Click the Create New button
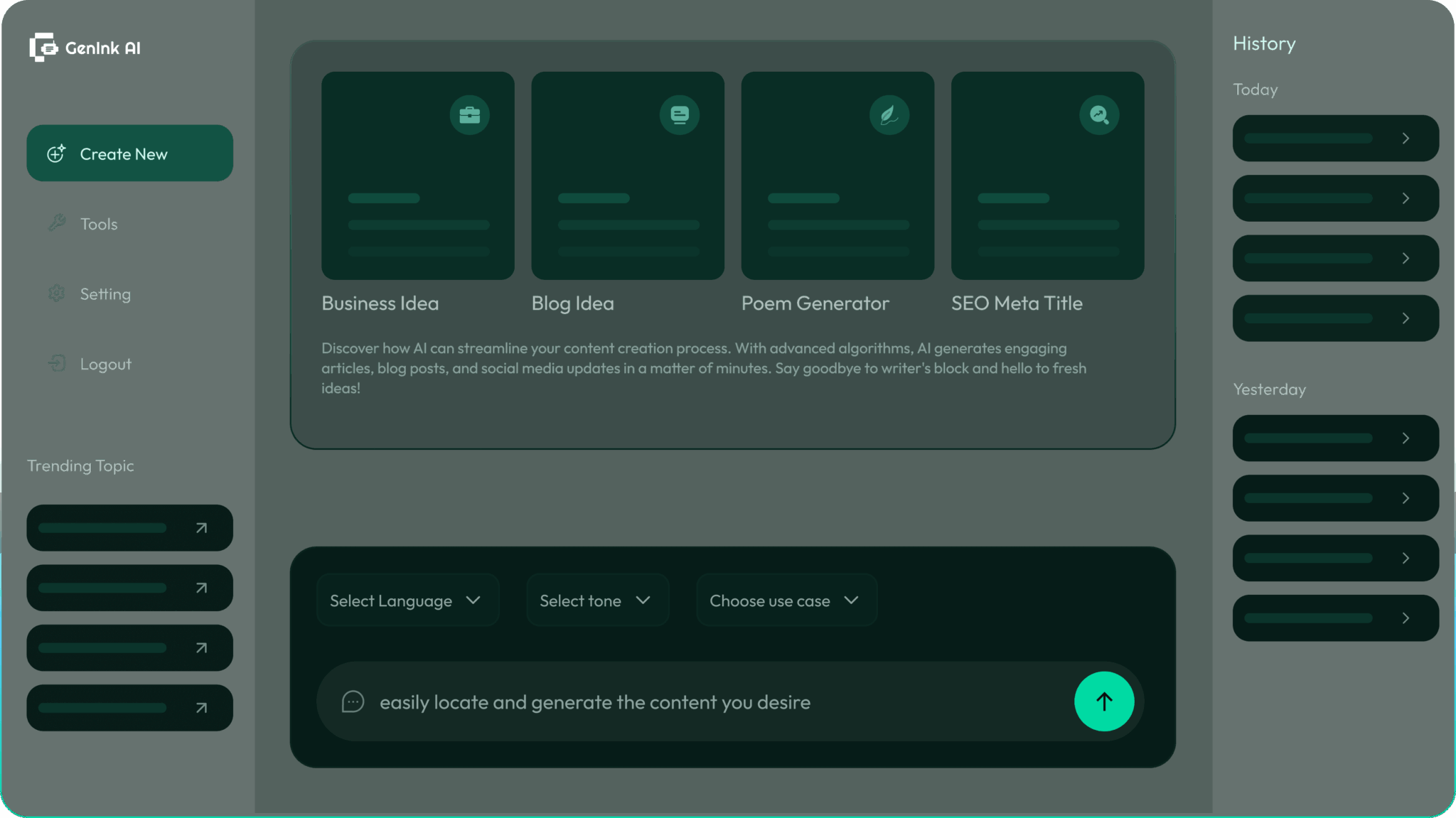This screenshot has width=1456, height=818. (x=129, y=154)
